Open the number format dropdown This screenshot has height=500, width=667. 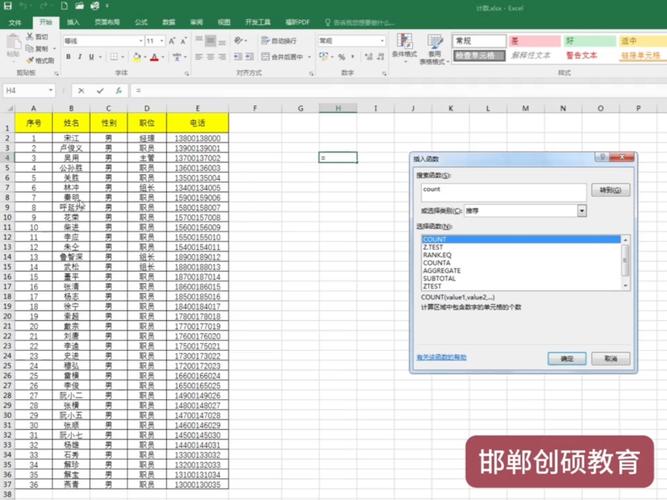pyautogui.click(x=382, y=40)
